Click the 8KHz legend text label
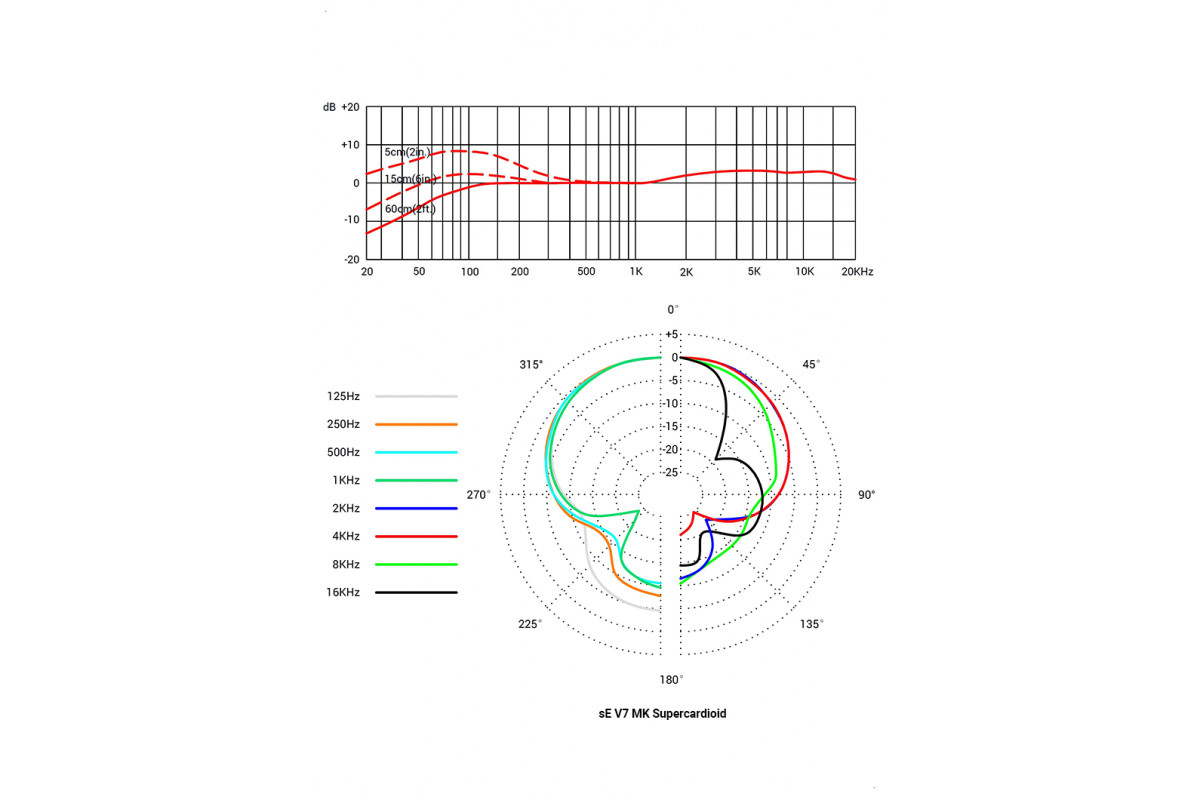Image resolution: width=1200 pixels, height=800 pixels. click(x=342, y=564)
